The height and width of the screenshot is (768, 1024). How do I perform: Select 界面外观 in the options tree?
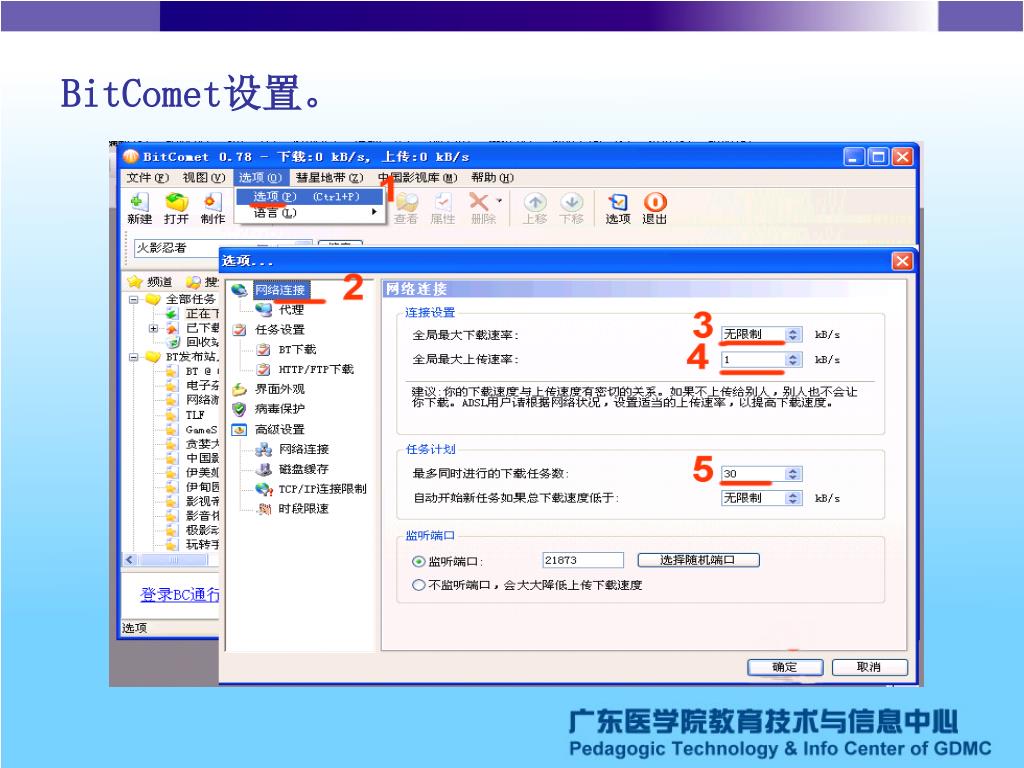(280, 389)
